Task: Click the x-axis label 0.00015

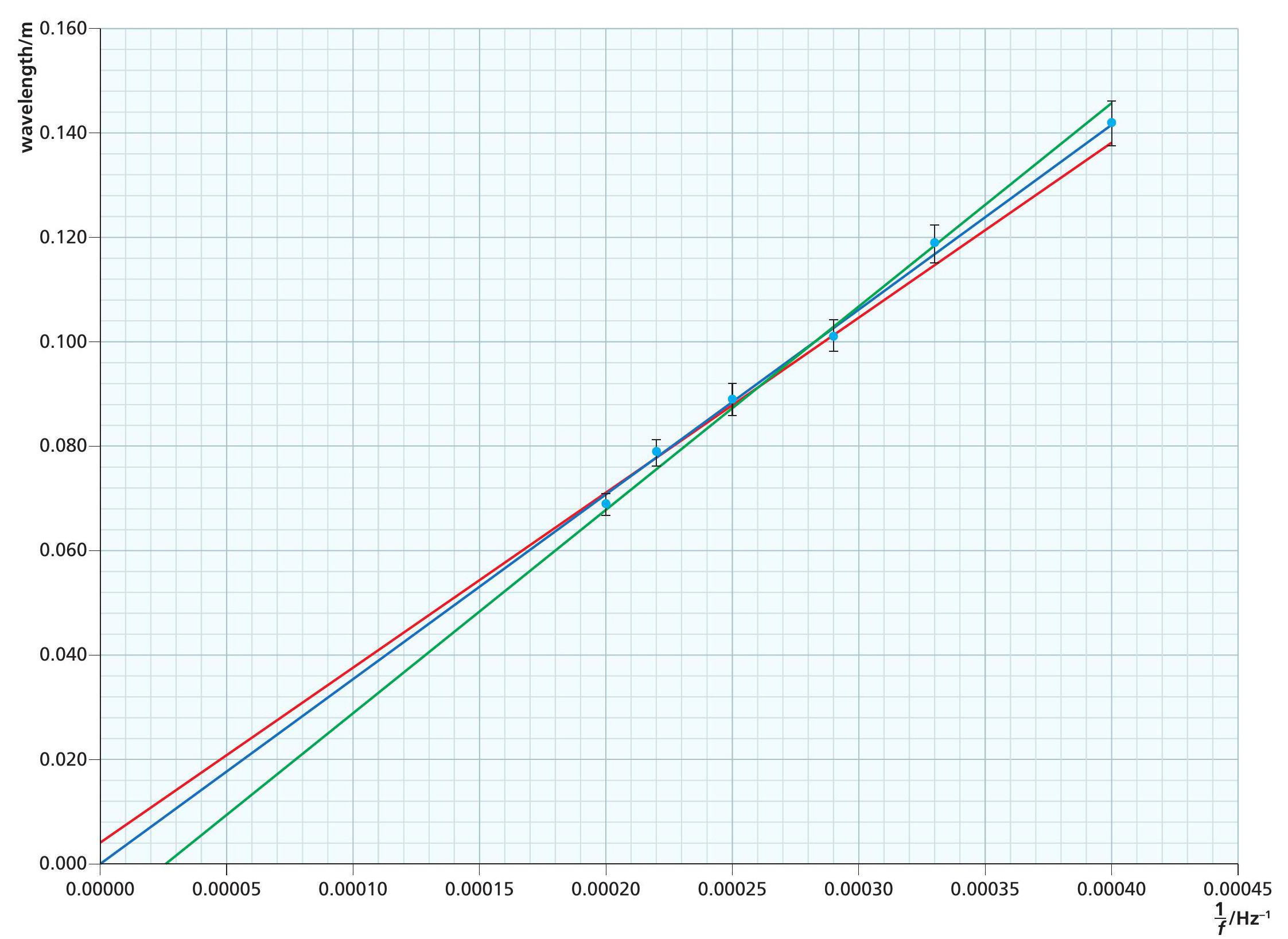Action: pos(480,890)
